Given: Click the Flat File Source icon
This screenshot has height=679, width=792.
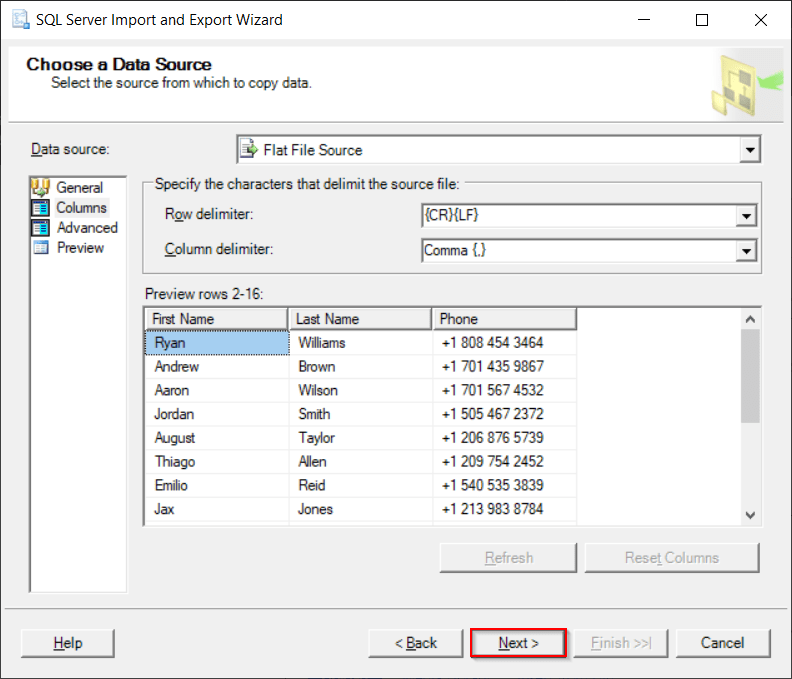Looking at the screenshot, I should coord(249,150).
